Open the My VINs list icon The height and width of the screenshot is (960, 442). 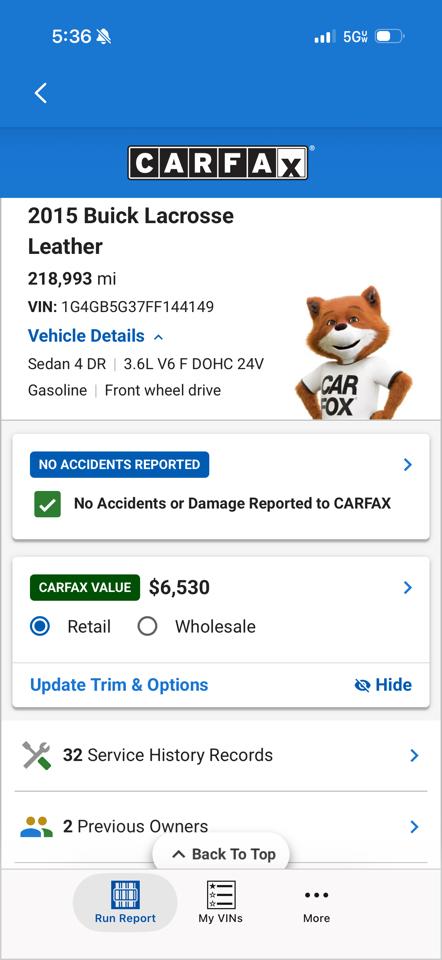click(x=220, y=894)
